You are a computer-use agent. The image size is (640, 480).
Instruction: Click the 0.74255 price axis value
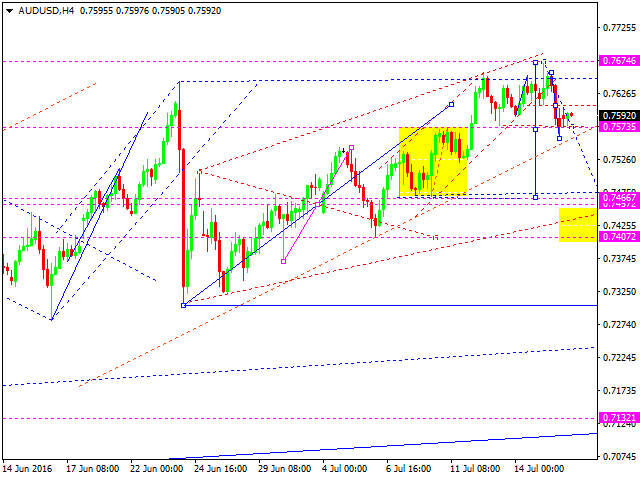point(619,225)
